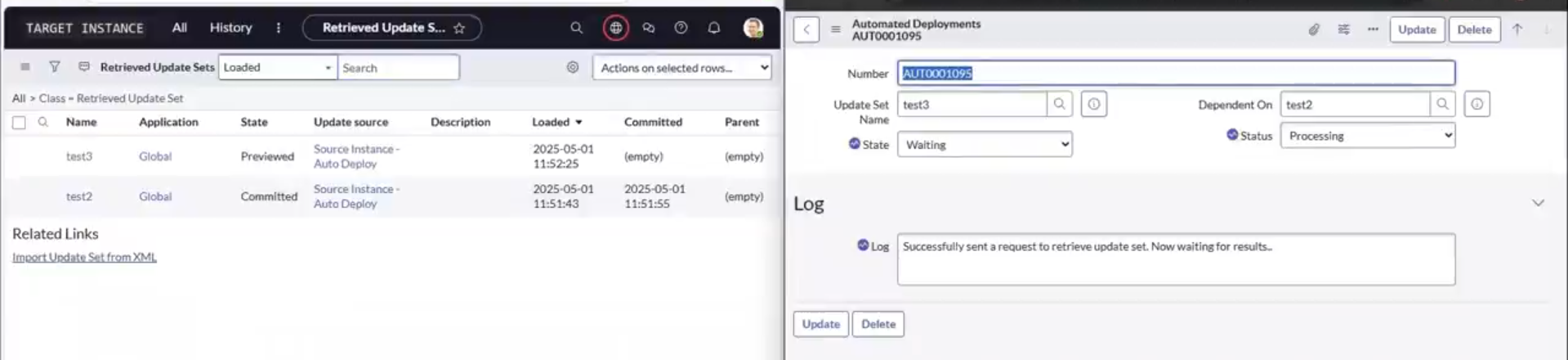Open test3 Source Instance - Auto Deploy link
1568x360 pixels.
coord(356,156)
